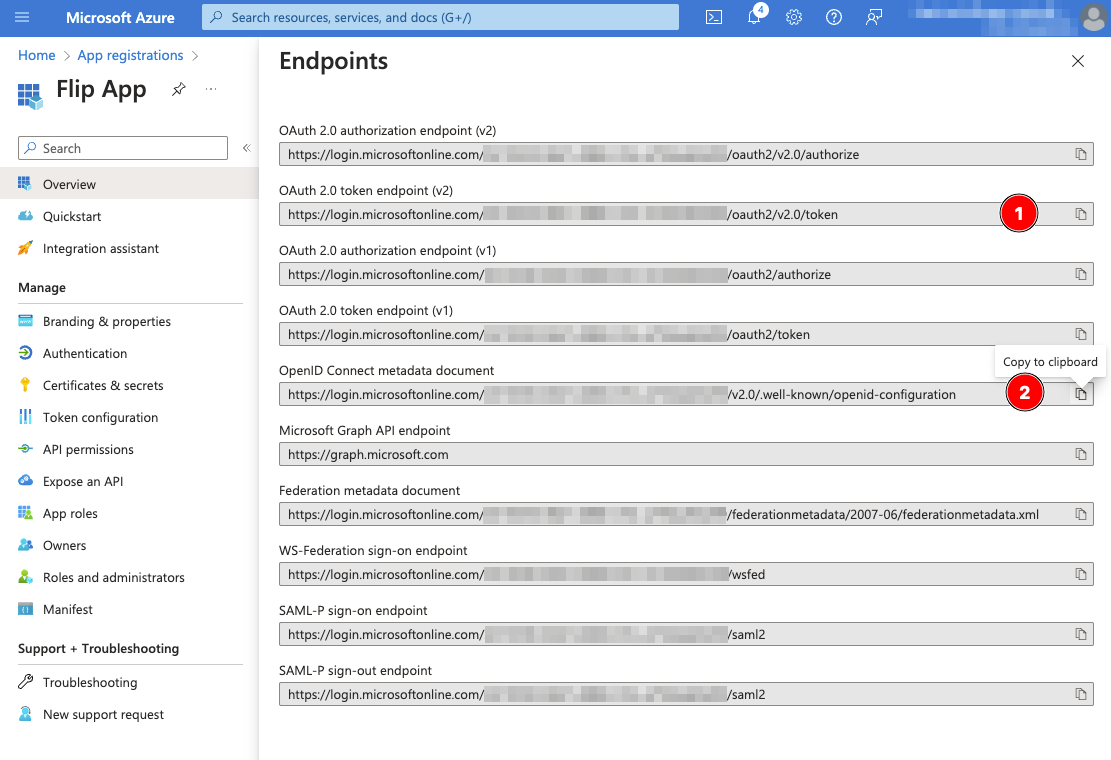
Task: Copy the OAuth 2.0 token endpoint v2
Action: click(1080, 213)
